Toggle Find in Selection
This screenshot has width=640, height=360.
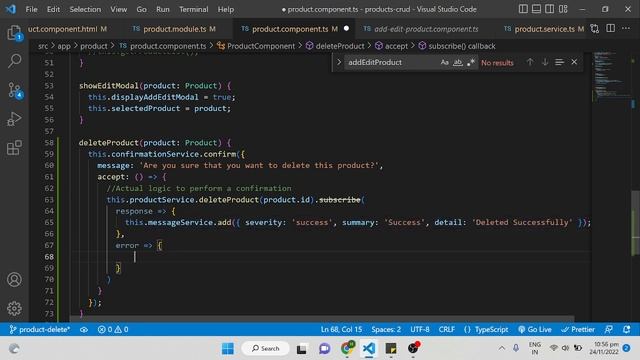[560, 62]
